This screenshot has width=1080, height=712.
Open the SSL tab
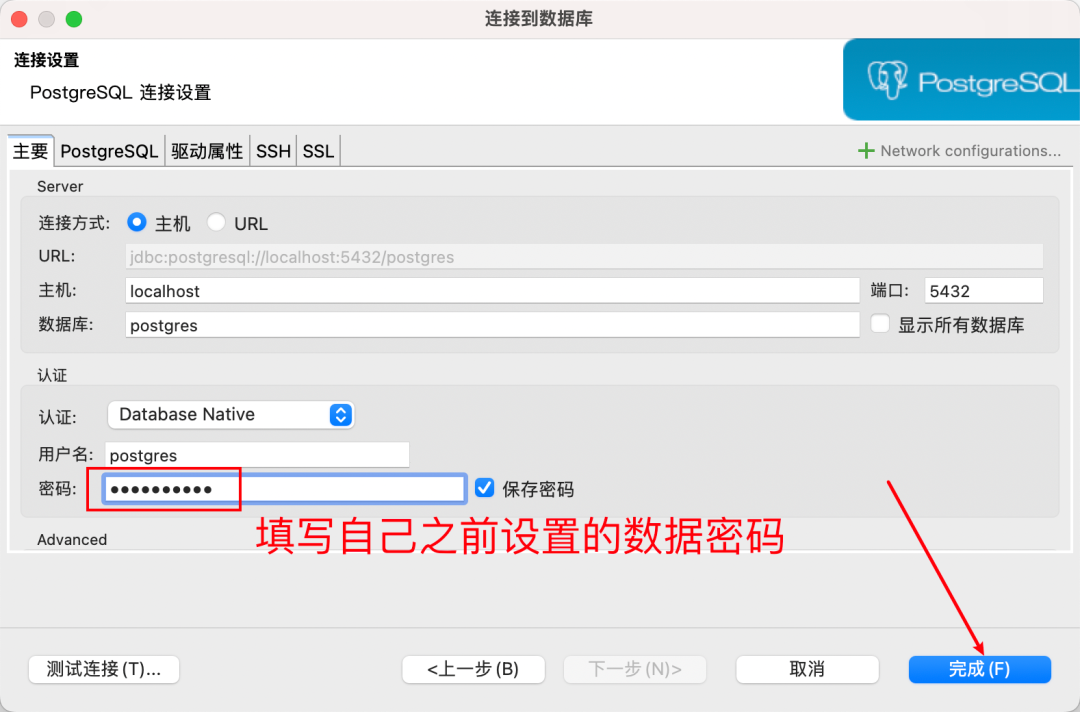tap(318, 151)
